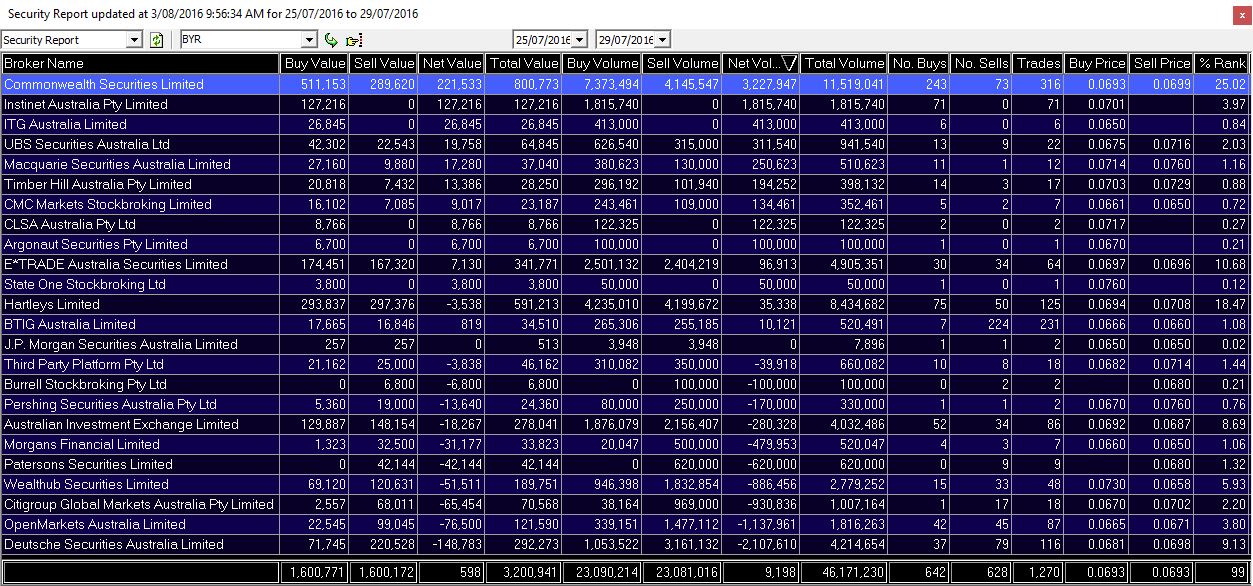Viewport: 1253px width, 586px height.
Task: Click the total buy value 1,600,771
Action: pyautogui.click(x=318, y=572)
